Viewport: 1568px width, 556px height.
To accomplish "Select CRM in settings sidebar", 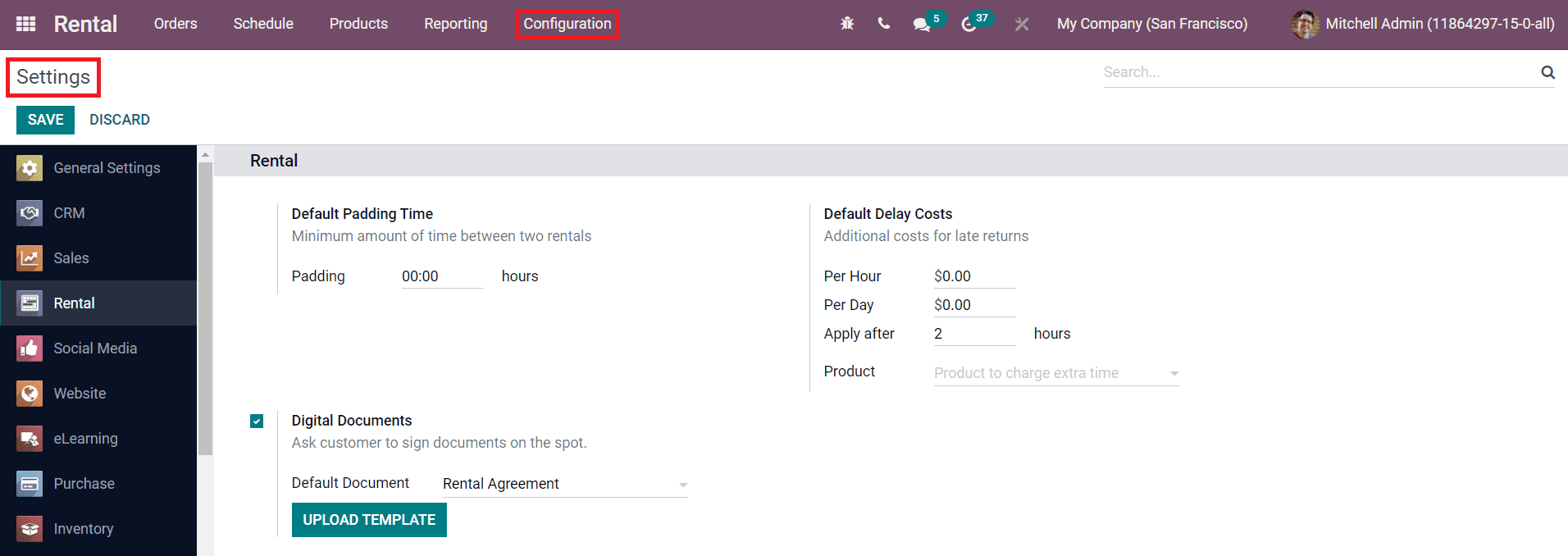I will tap(69, 213).
